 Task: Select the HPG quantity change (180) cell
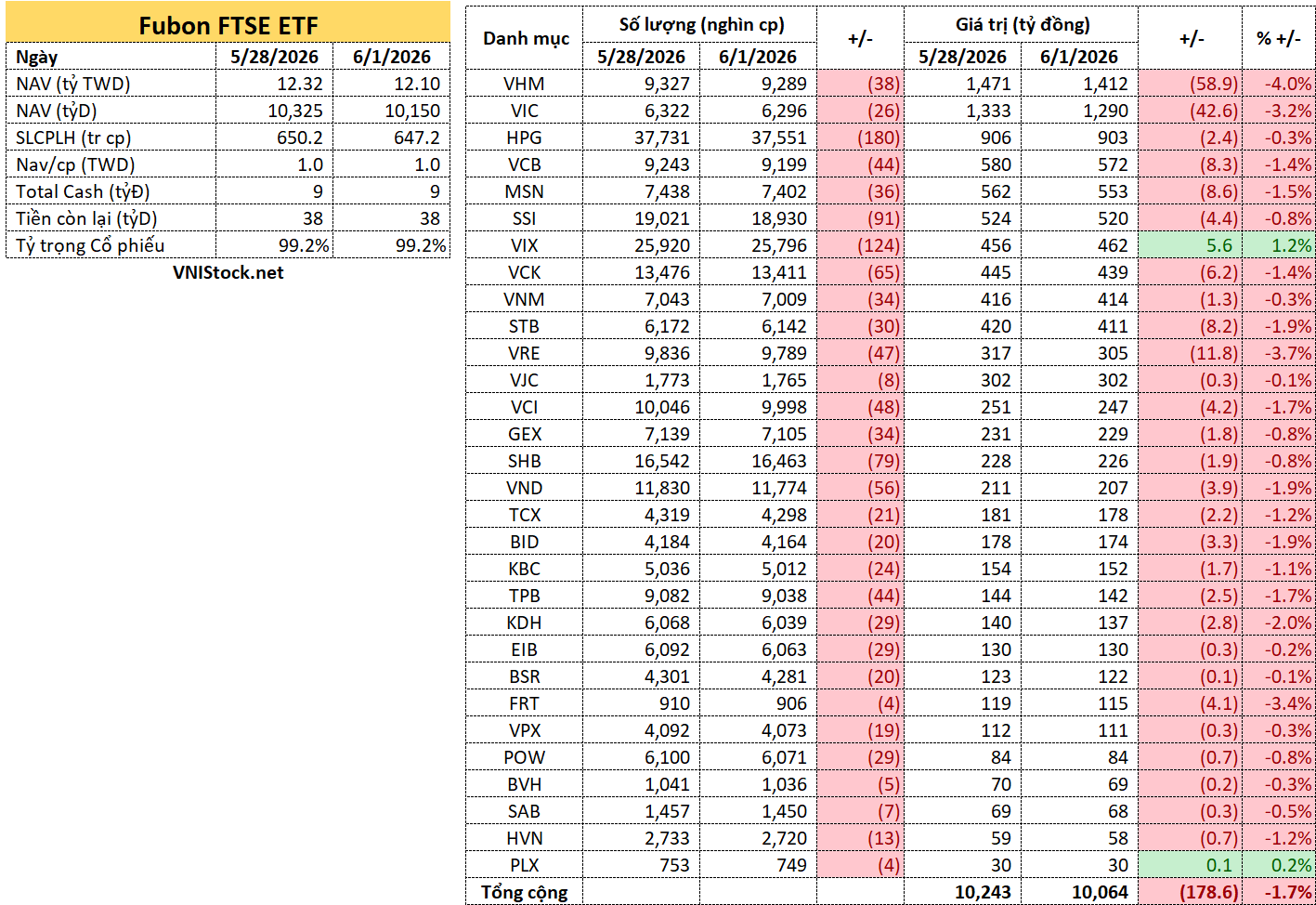tap(860, 138)
